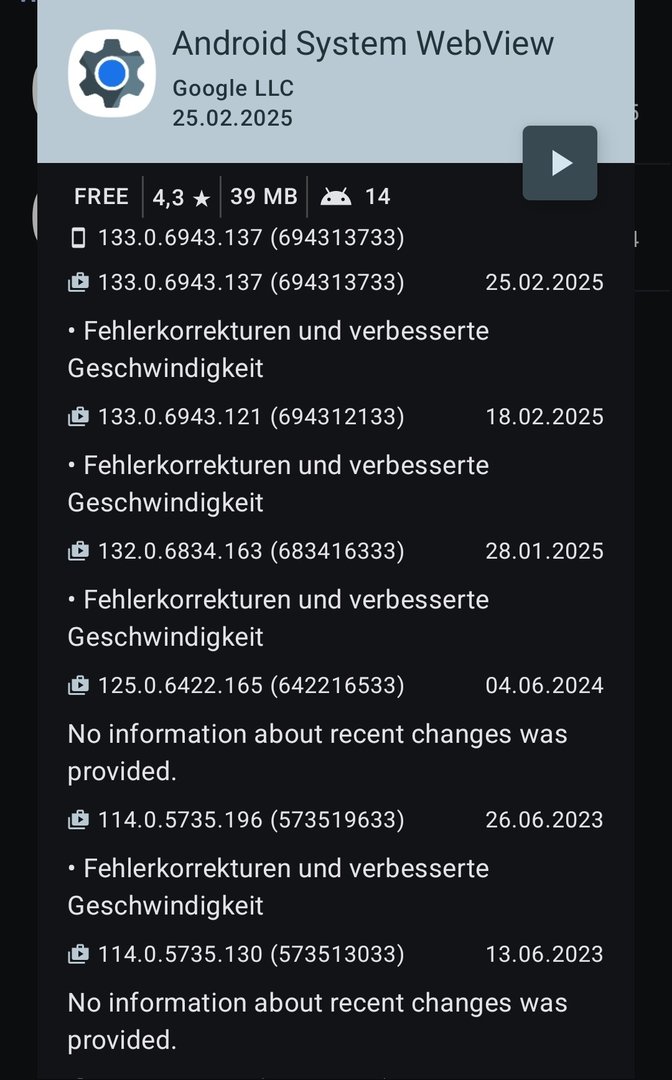Select the 18.02.2025 release date entry

(x=544, y=417)
